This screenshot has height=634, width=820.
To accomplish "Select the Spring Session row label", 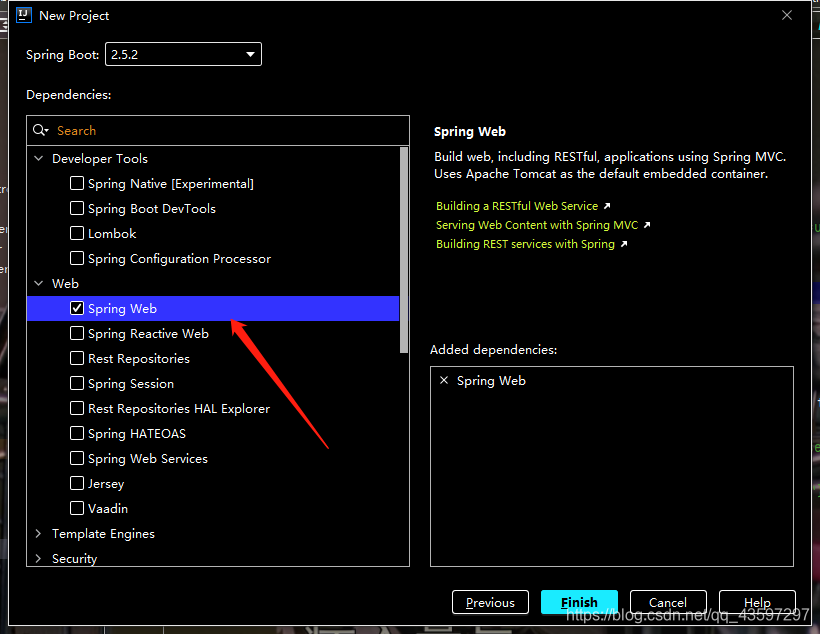I will pos(131,383).
